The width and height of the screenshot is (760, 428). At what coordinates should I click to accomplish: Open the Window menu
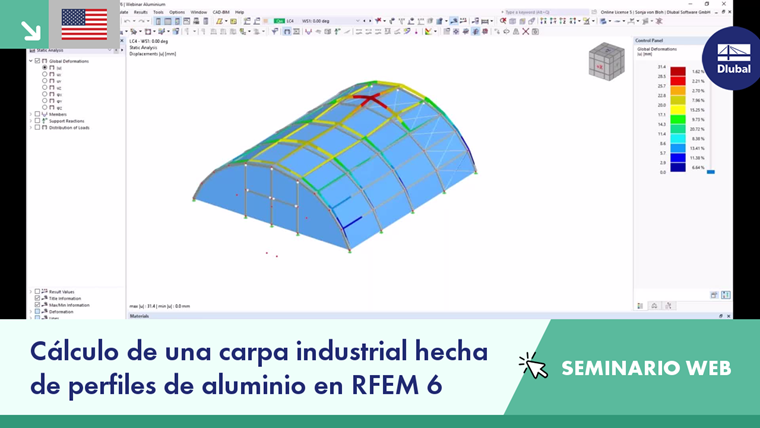[x=199, y=12]
